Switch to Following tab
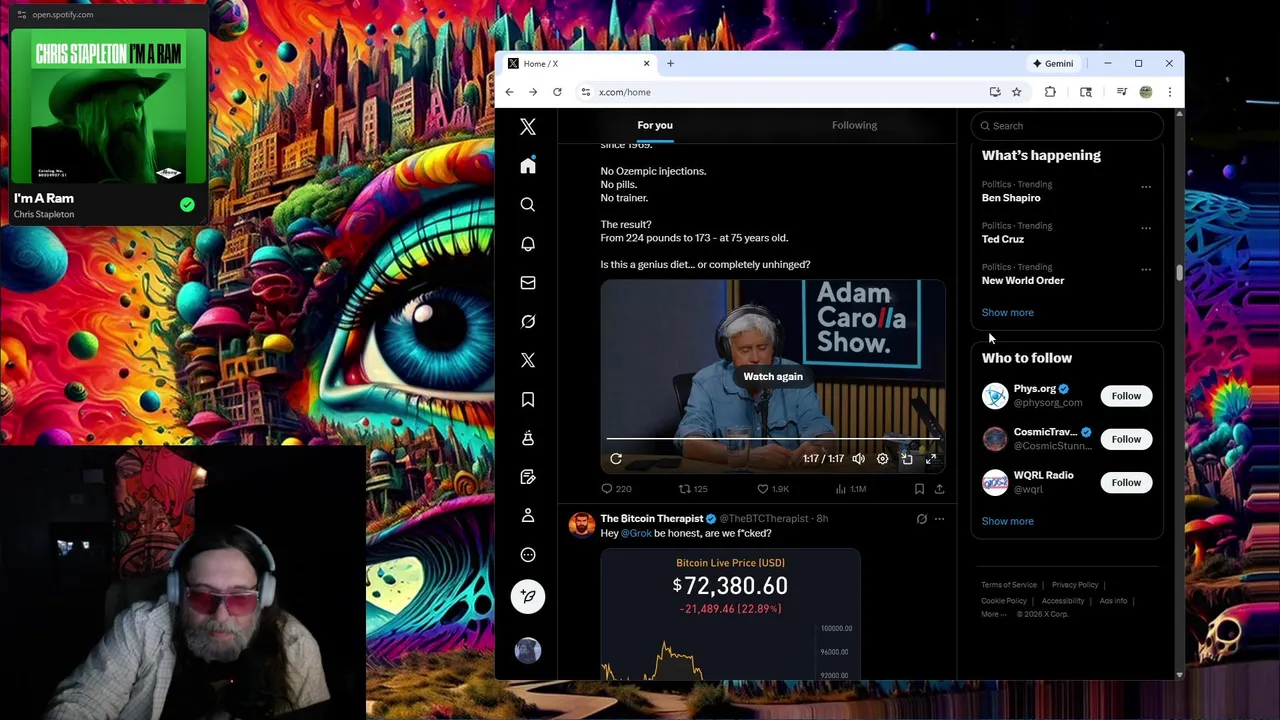This screenshot has width=1280, height=720. pyautogui.click(x=854, y=125)
